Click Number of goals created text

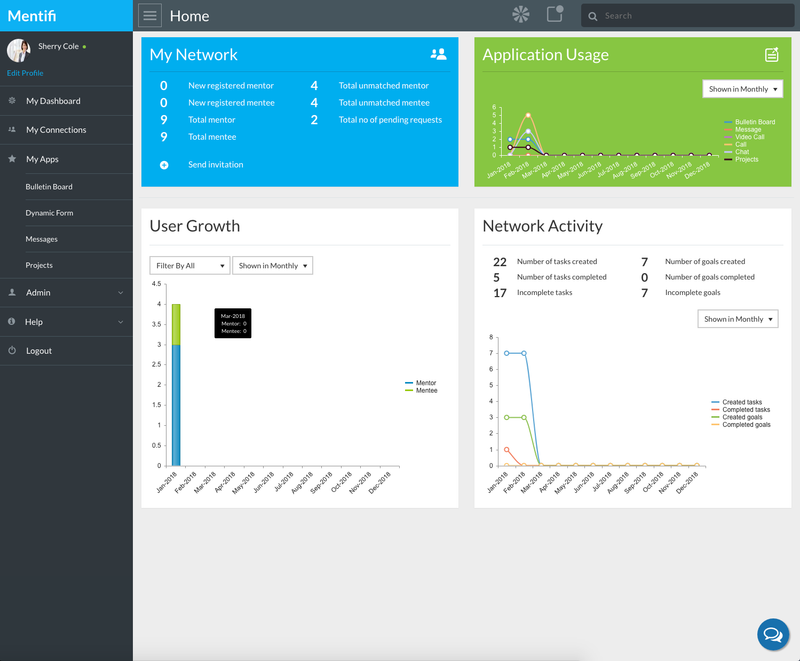coord(705,261)
